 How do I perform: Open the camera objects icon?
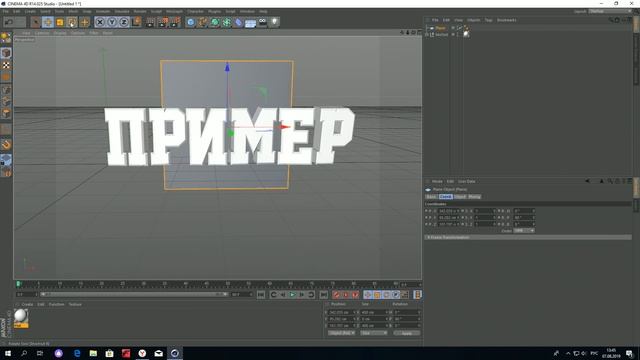coord(262,22)
